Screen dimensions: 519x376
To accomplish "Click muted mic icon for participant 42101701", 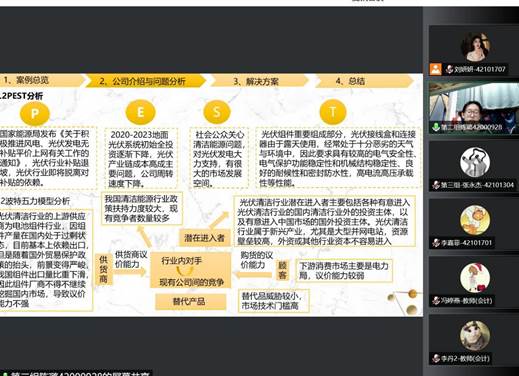I will click(x=436, y=243).
